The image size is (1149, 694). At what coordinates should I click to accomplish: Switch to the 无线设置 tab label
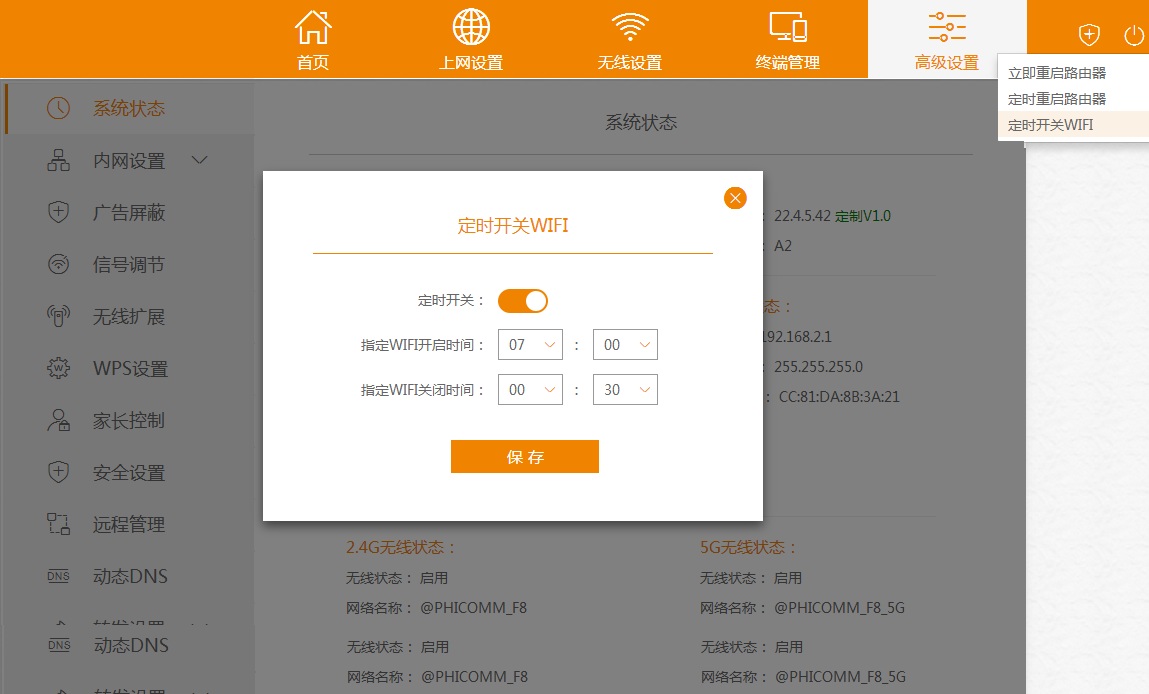coord(629,63)
